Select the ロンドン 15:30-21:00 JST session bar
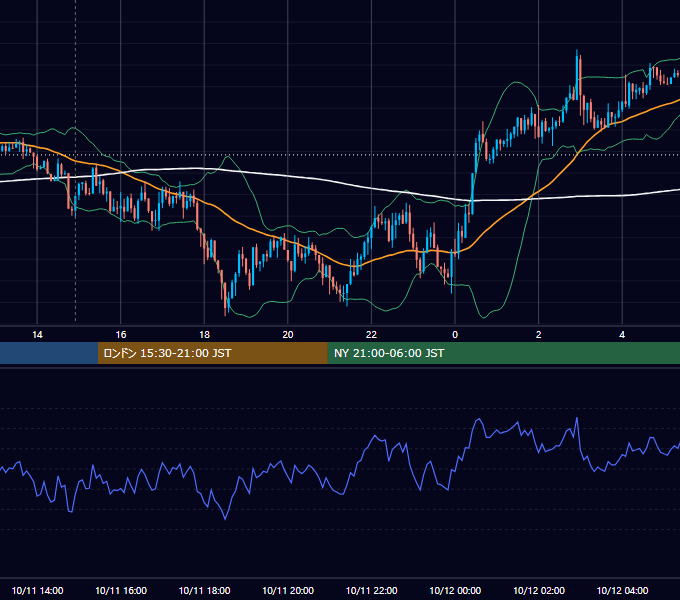680x600 pixels. pos(212,353)
